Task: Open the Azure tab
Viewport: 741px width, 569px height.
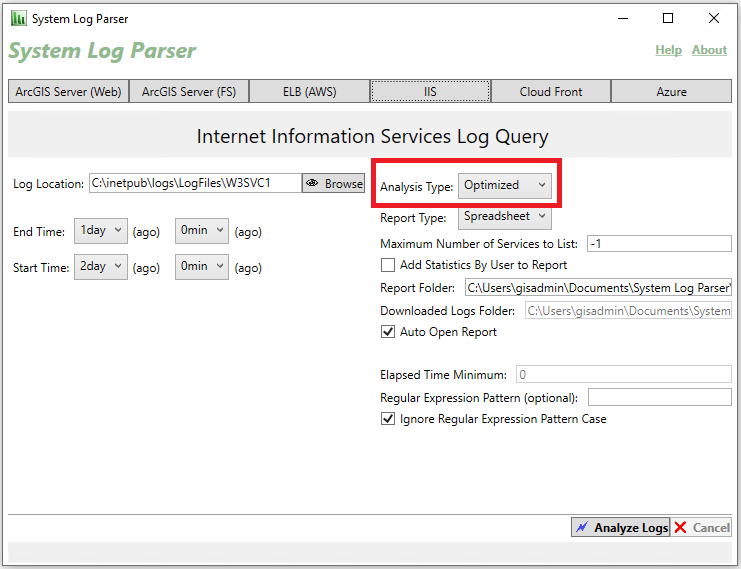Action: tap(671, 91)
